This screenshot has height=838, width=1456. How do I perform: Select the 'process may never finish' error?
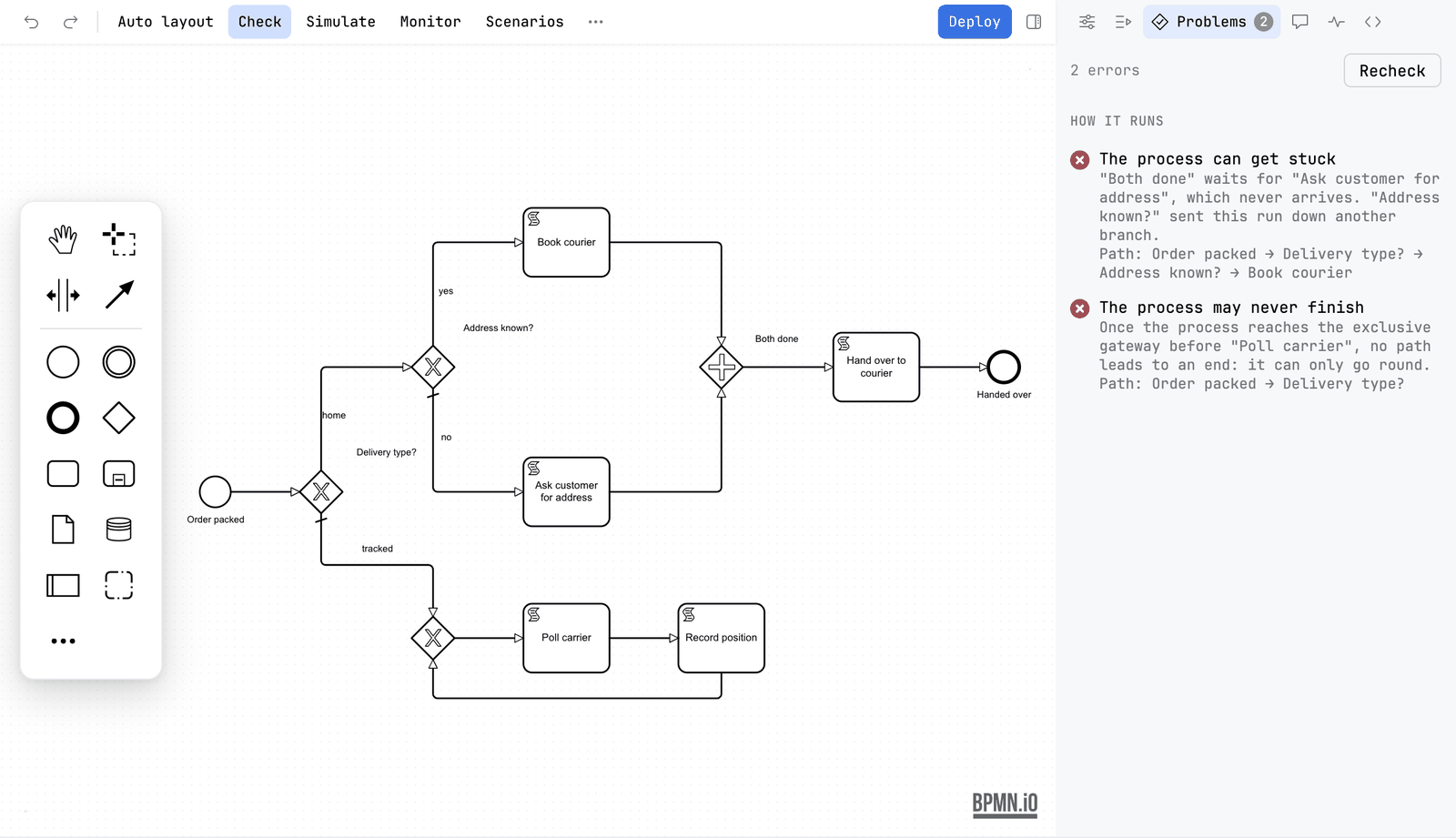(1256, 346)
